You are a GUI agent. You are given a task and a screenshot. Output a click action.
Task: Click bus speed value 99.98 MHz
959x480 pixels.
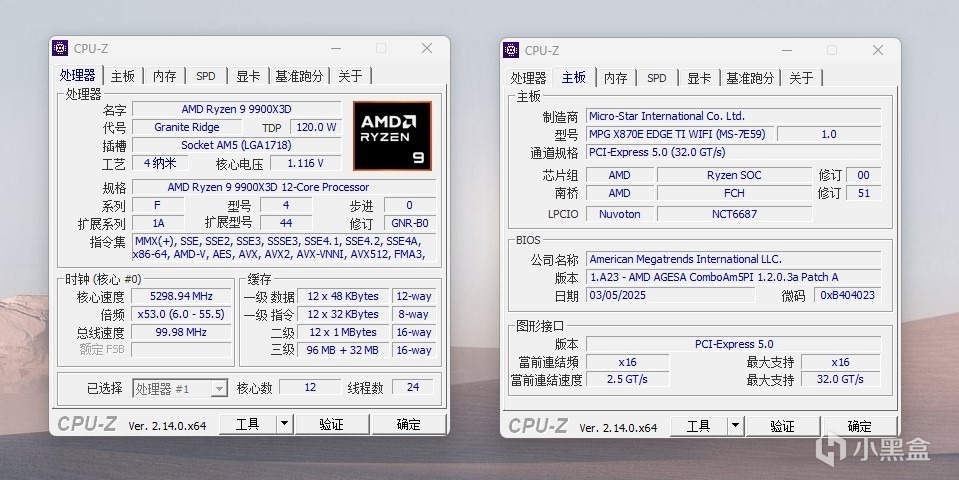click(181, 332)
